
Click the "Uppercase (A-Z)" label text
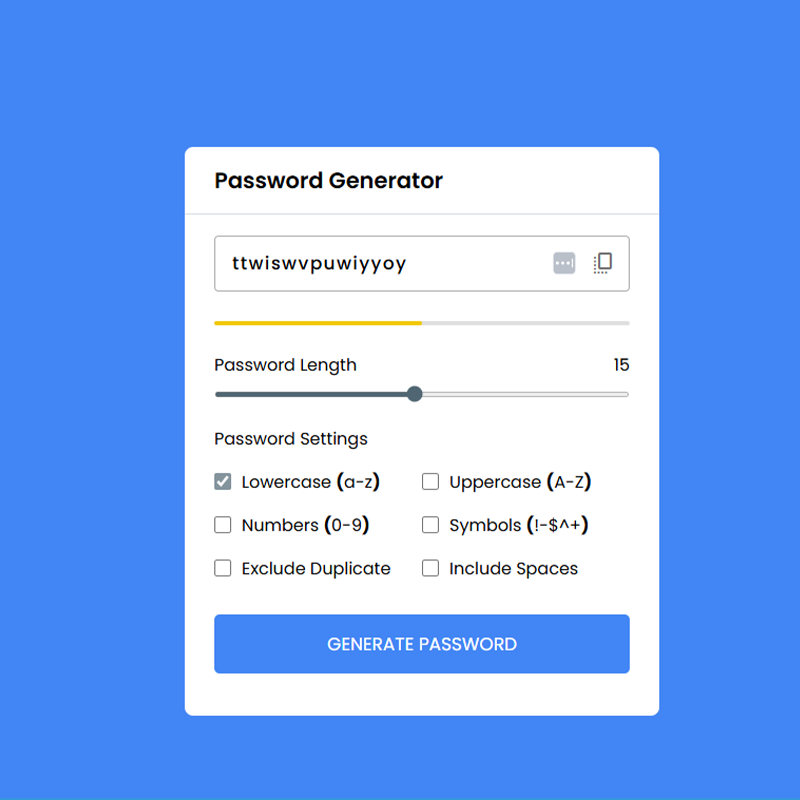coord(520,482)
